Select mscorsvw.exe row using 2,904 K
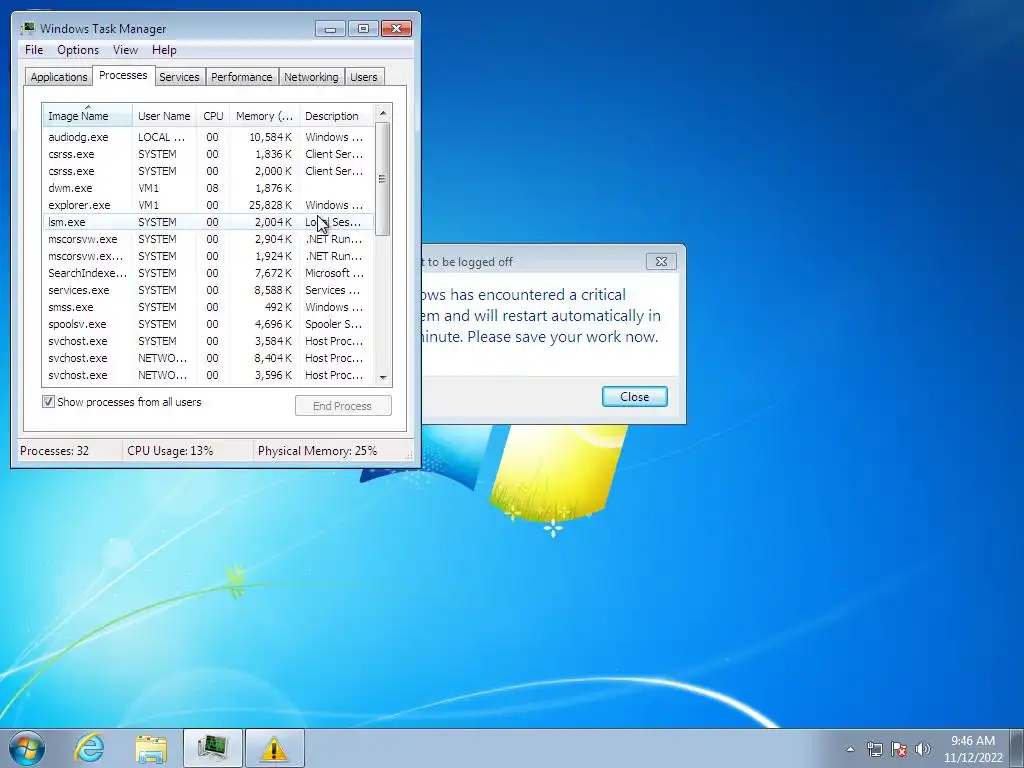Screen dimensions: 1024x768 point(209,239)
